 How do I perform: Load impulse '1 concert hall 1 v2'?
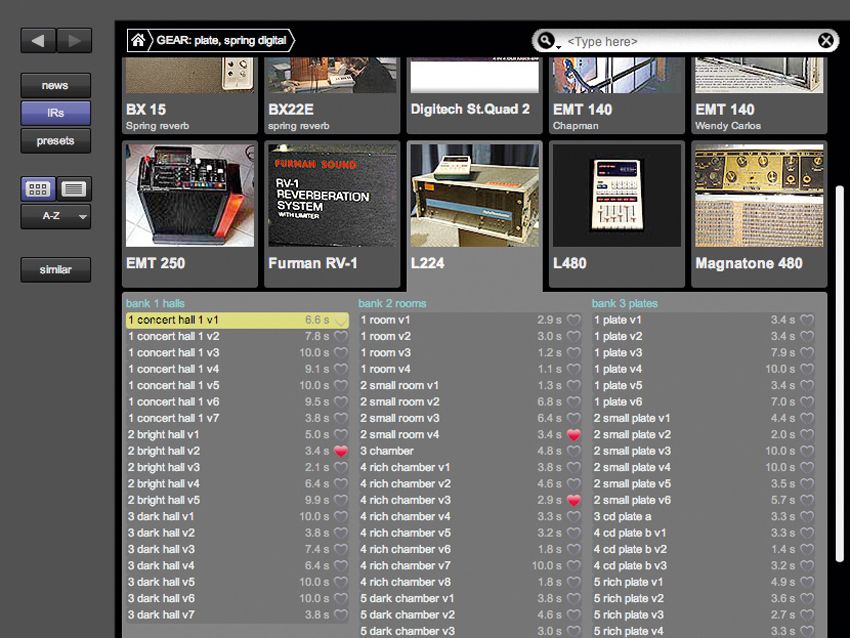(x=237, y=337)
